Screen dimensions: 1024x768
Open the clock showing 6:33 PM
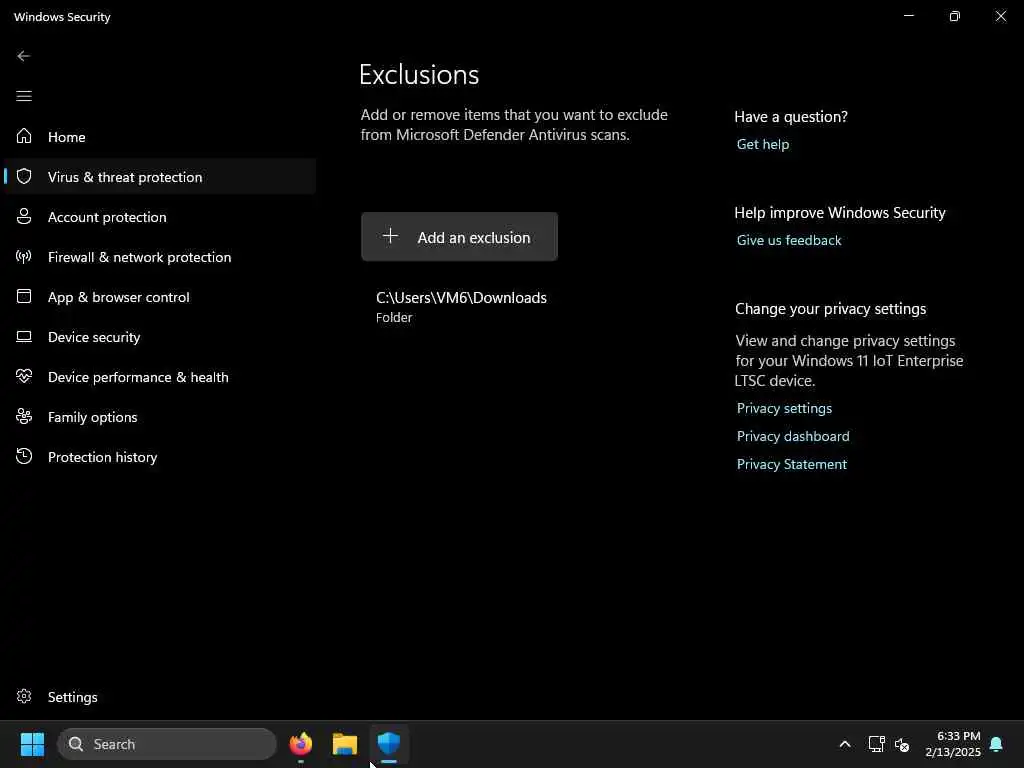coord(953,744)
